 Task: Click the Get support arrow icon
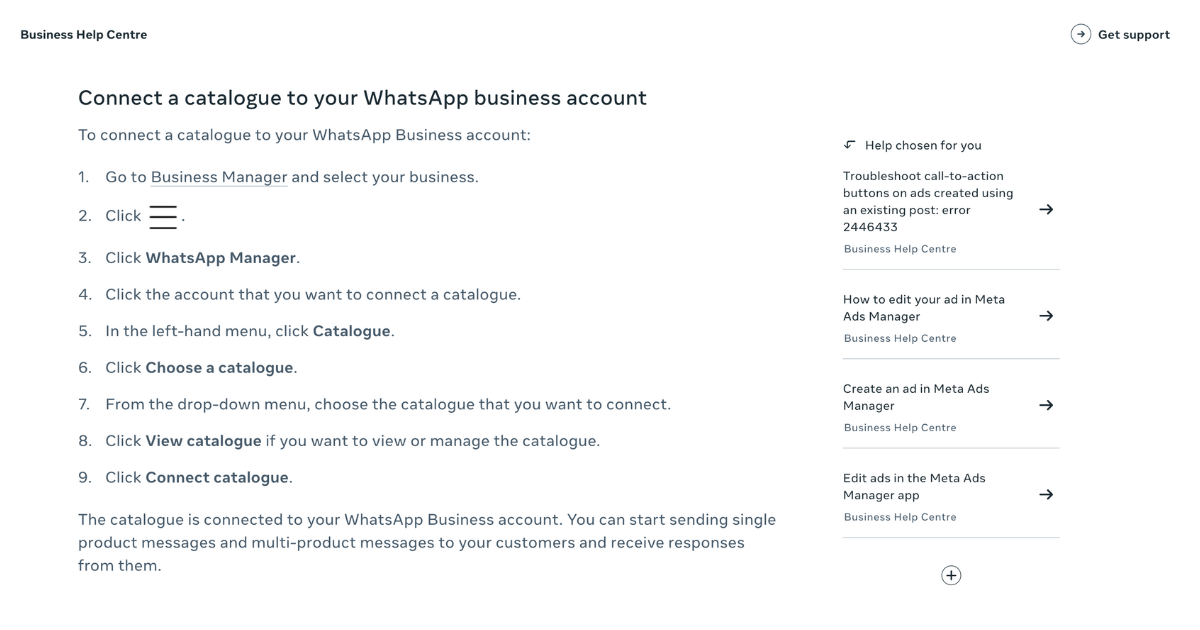(x=1080, y=34)
